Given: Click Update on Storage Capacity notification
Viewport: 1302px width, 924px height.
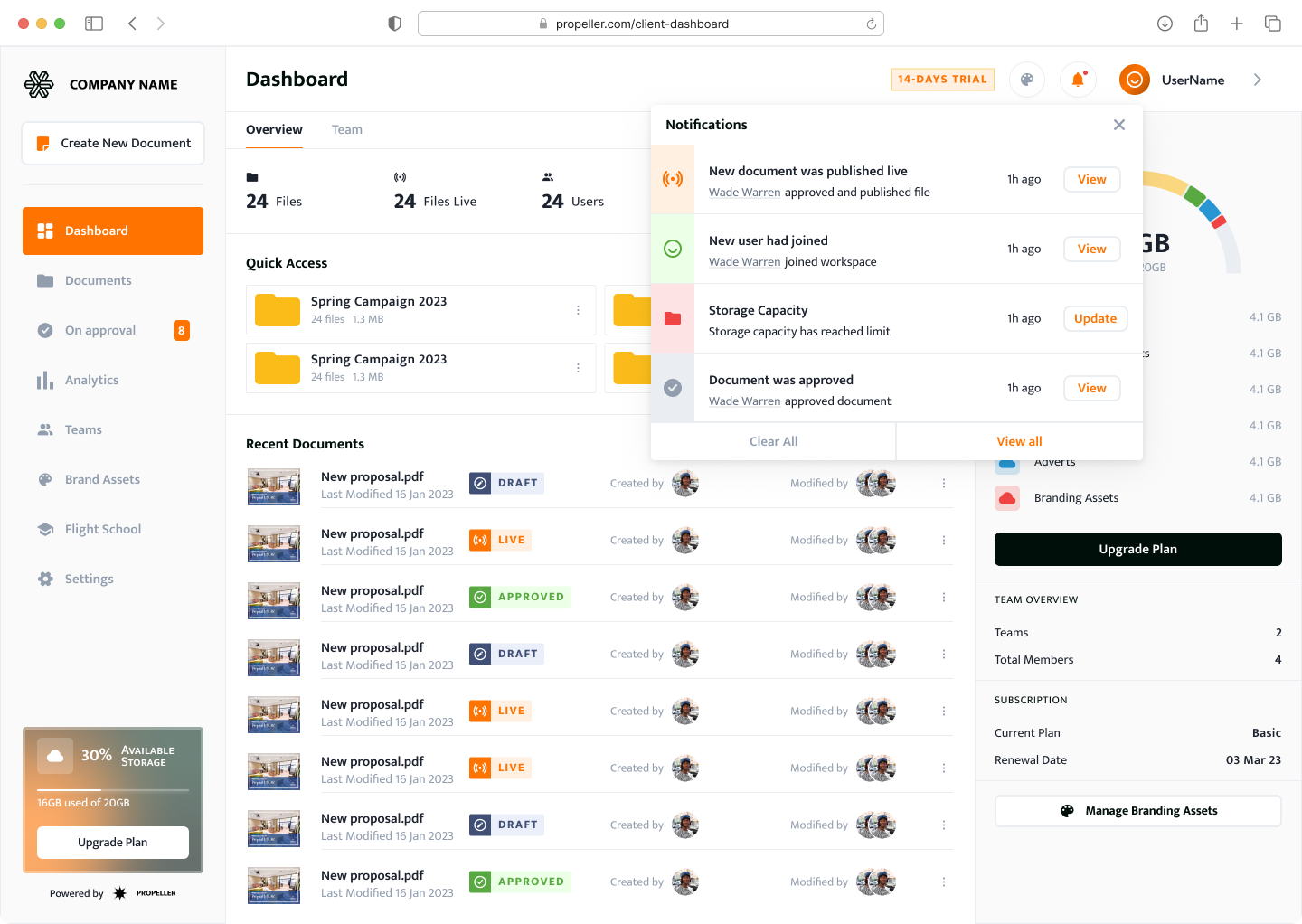Looking at the screenshot, I should 1095,318.
